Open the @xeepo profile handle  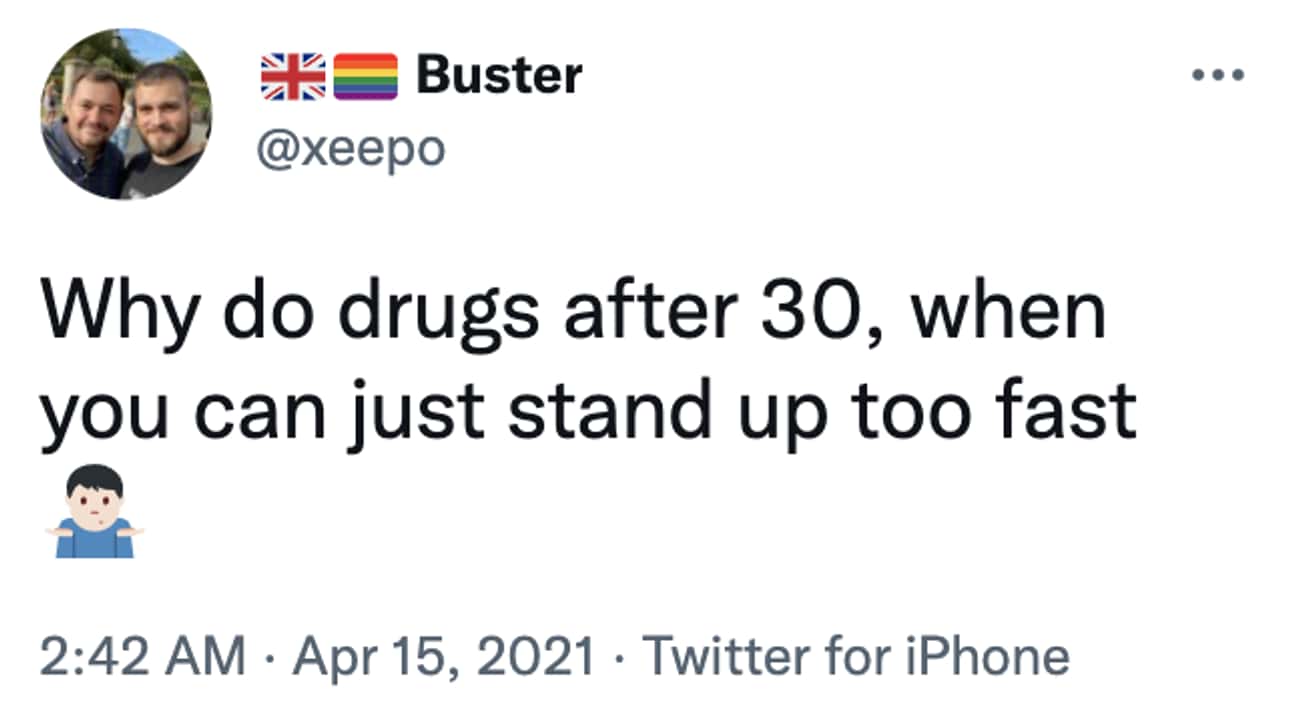350,150
